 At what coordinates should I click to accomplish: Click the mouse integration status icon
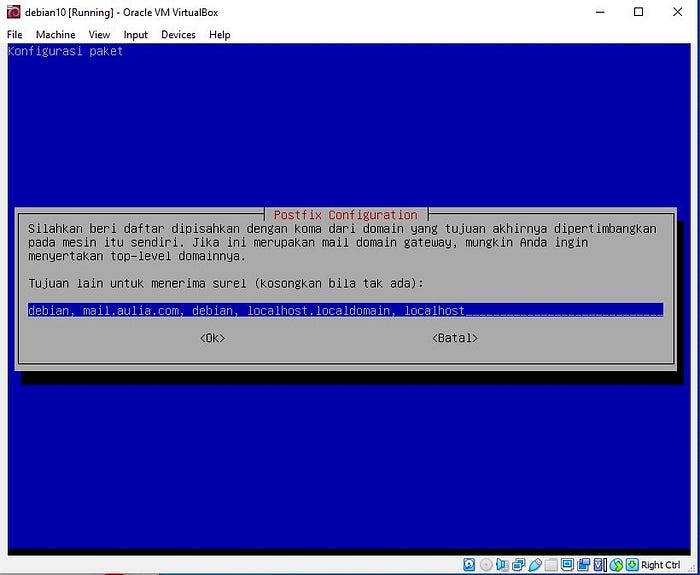616,564
